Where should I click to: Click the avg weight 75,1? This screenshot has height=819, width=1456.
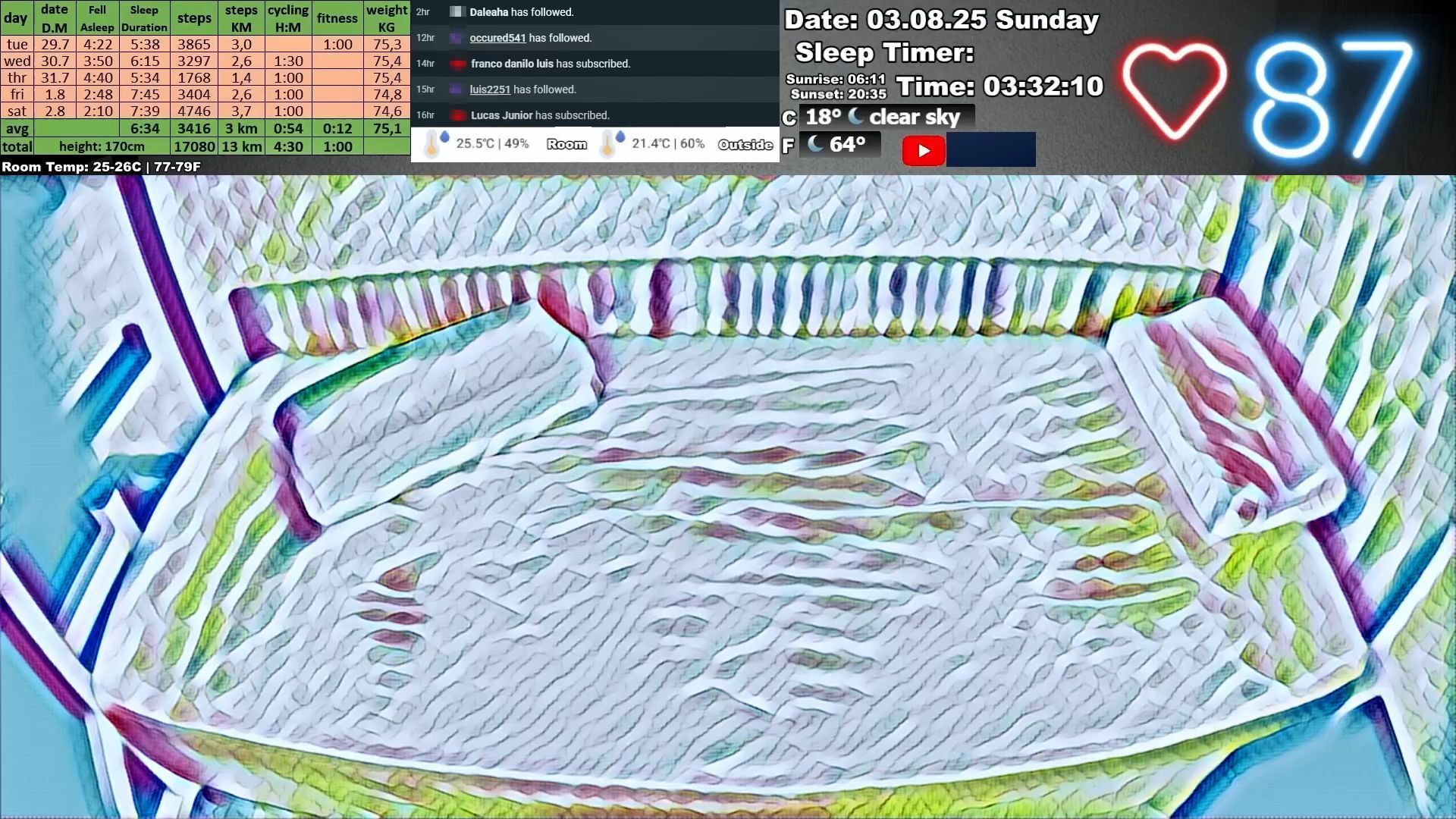point(388,128)
